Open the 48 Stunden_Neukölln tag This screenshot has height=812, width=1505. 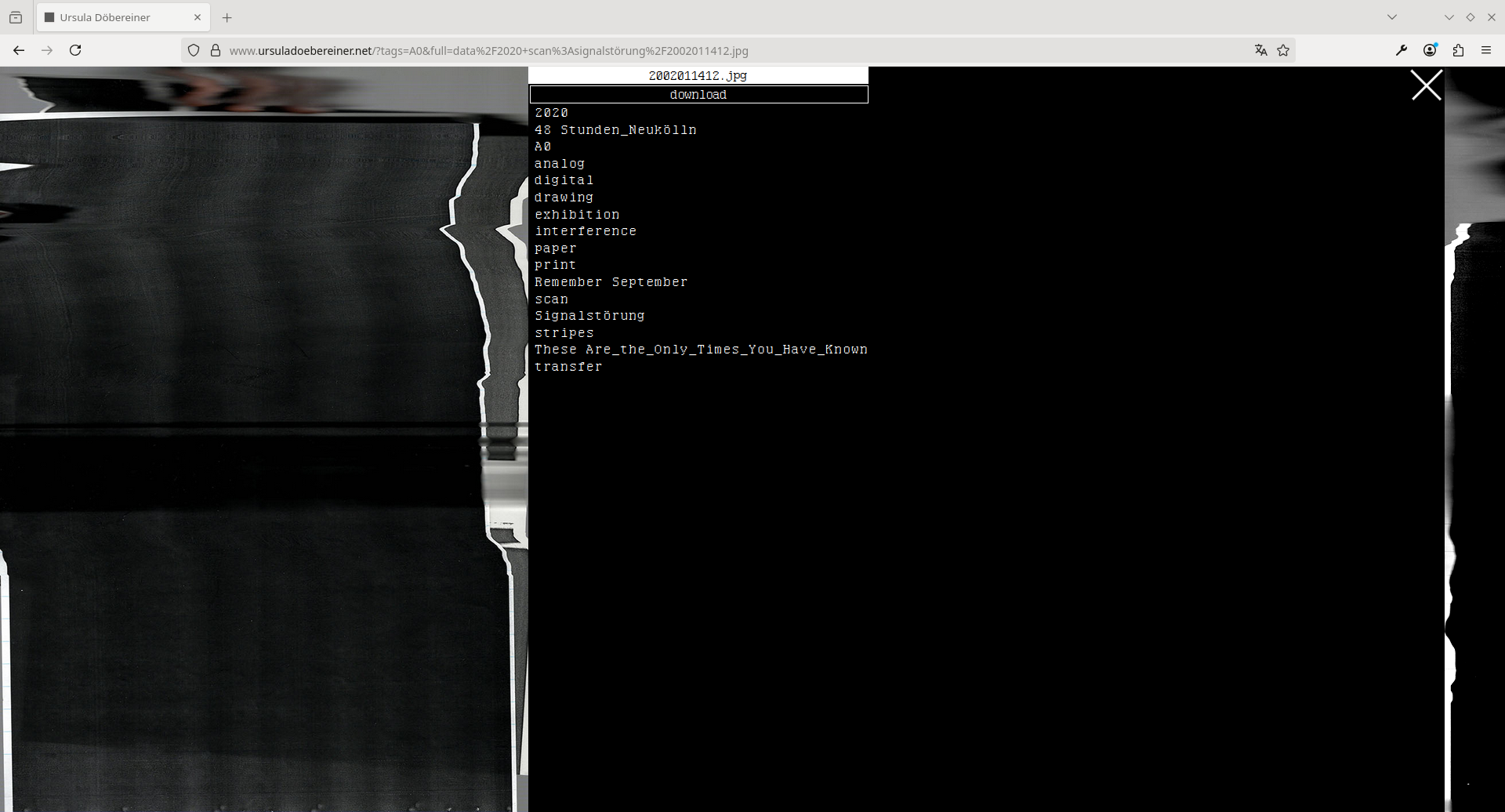tap(615, 130)
